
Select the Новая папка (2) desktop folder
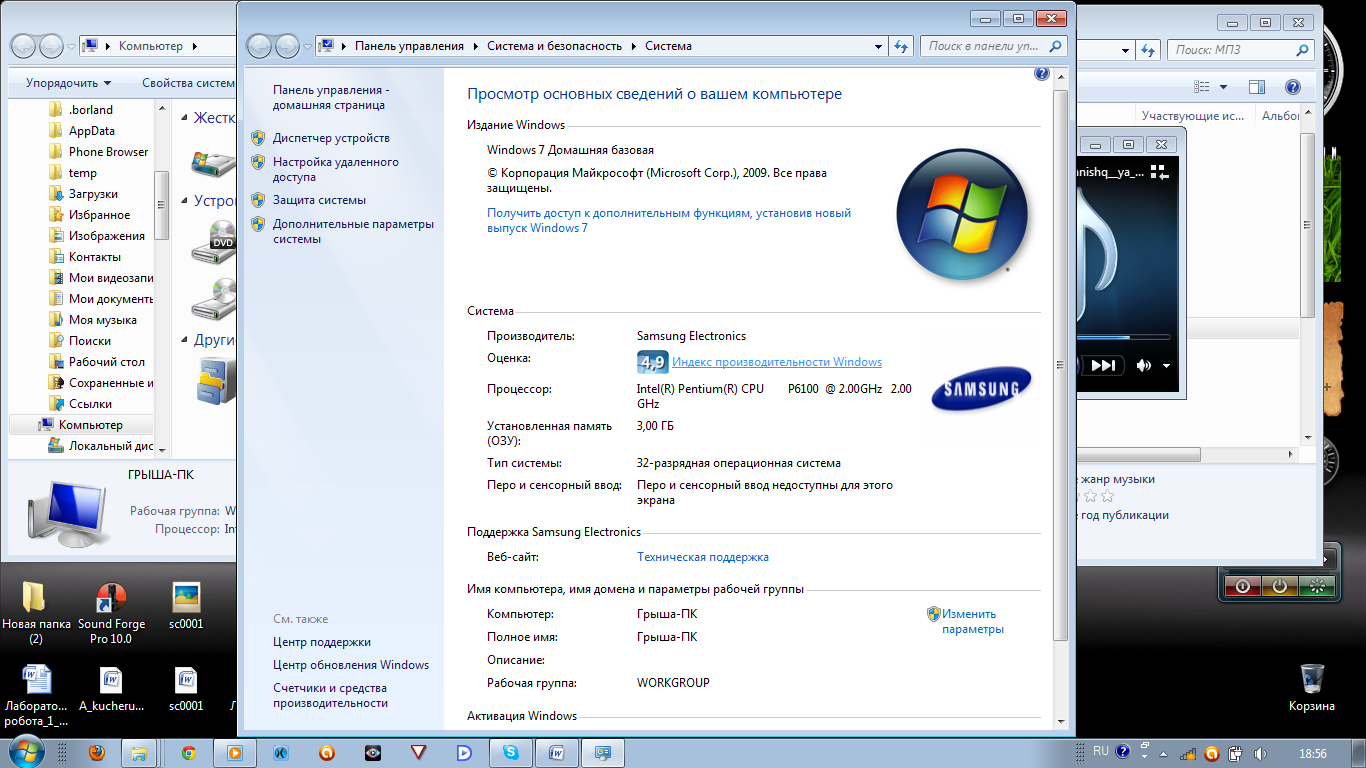pyautogui.click(x=35, y=614)
